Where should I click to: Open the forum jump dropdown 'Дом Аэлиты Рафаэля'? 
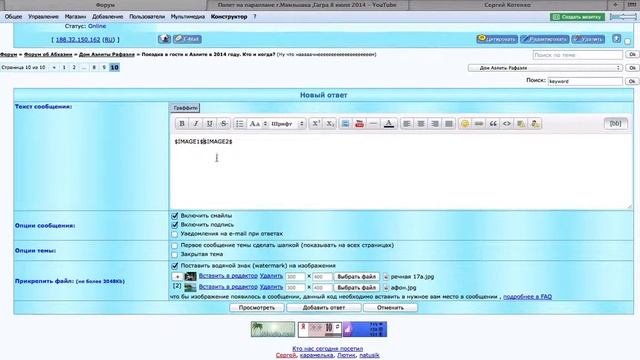545,68
